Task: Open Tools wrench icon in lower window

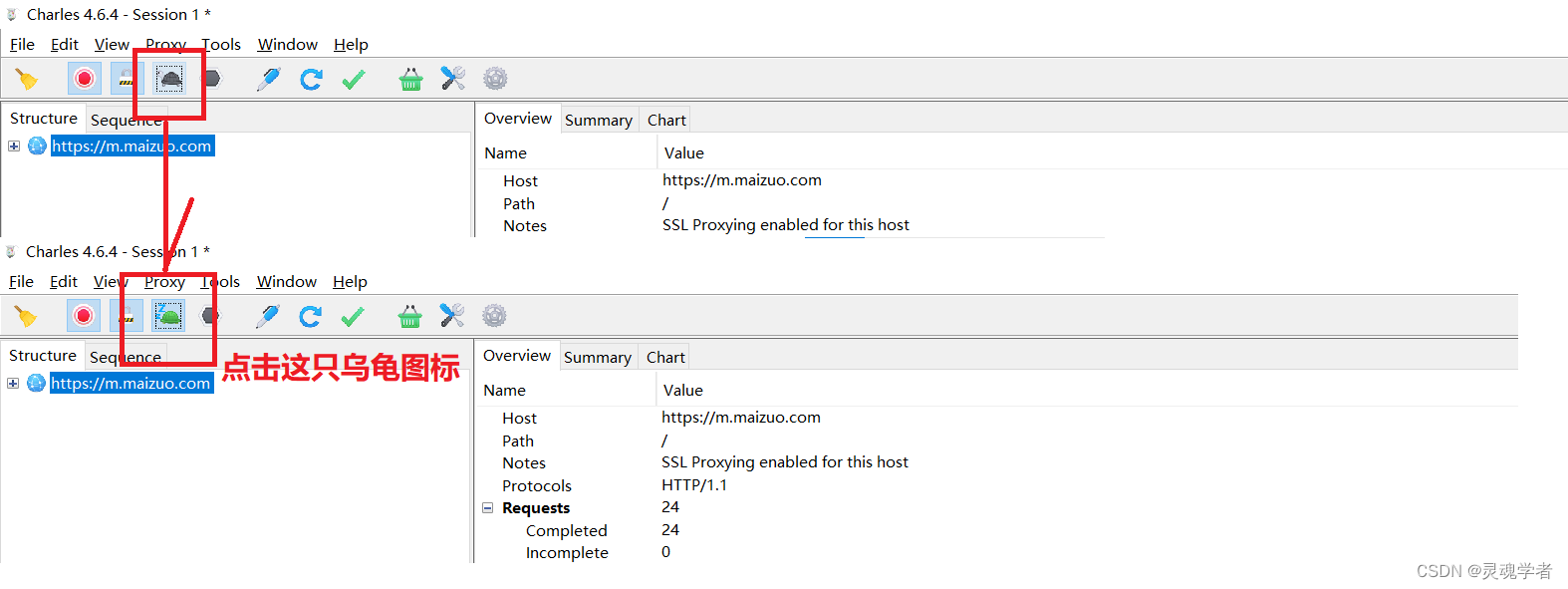Action: [x=452, y=316]
